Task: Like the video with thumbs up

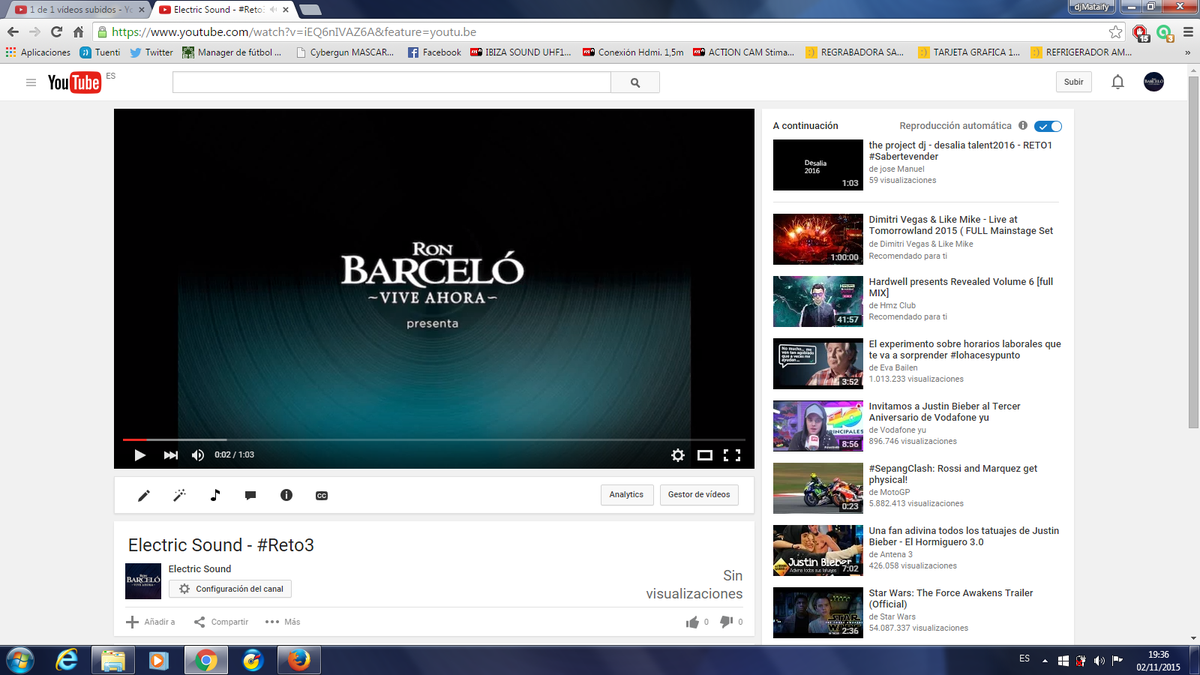Action: click(692, 622)
